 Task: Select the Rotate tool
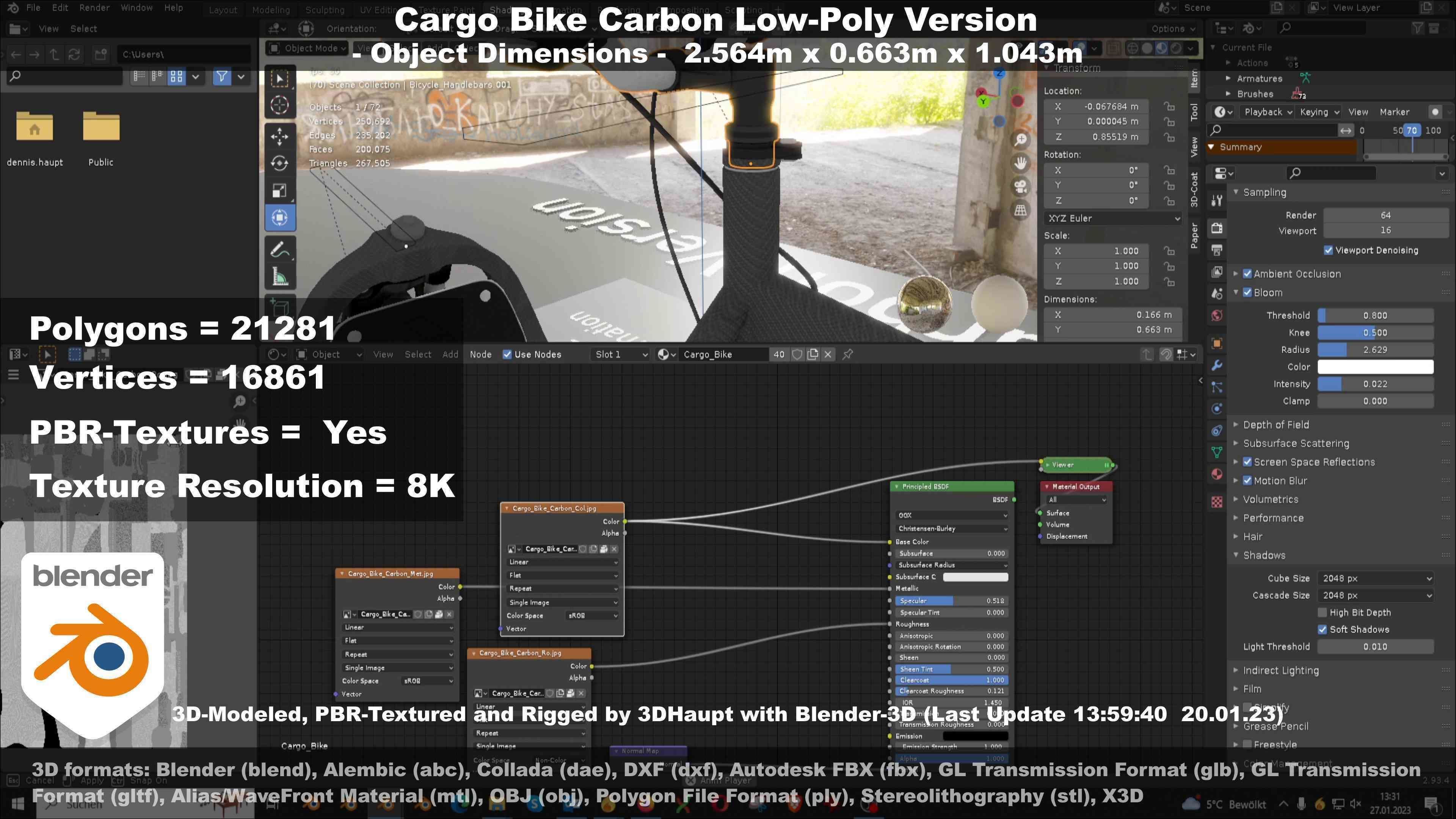pos(280,163)
